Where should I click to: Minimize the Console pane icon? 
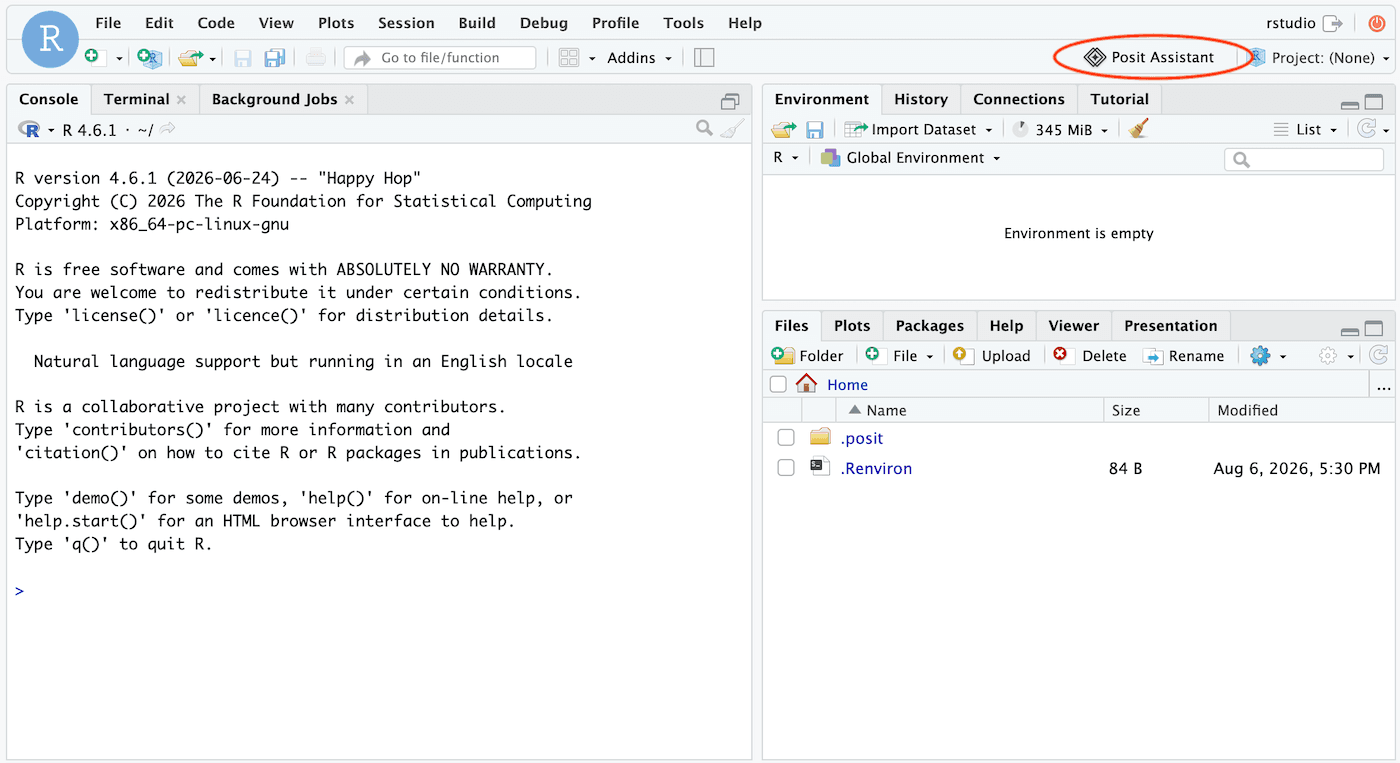click(730, 101)
